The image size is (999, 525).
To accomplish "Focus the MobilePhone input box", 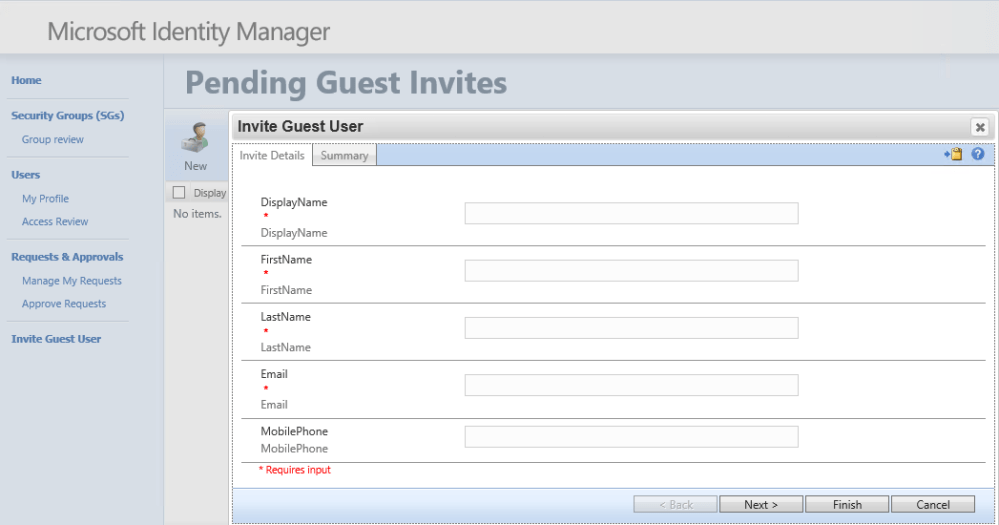I will click(631, 436).
